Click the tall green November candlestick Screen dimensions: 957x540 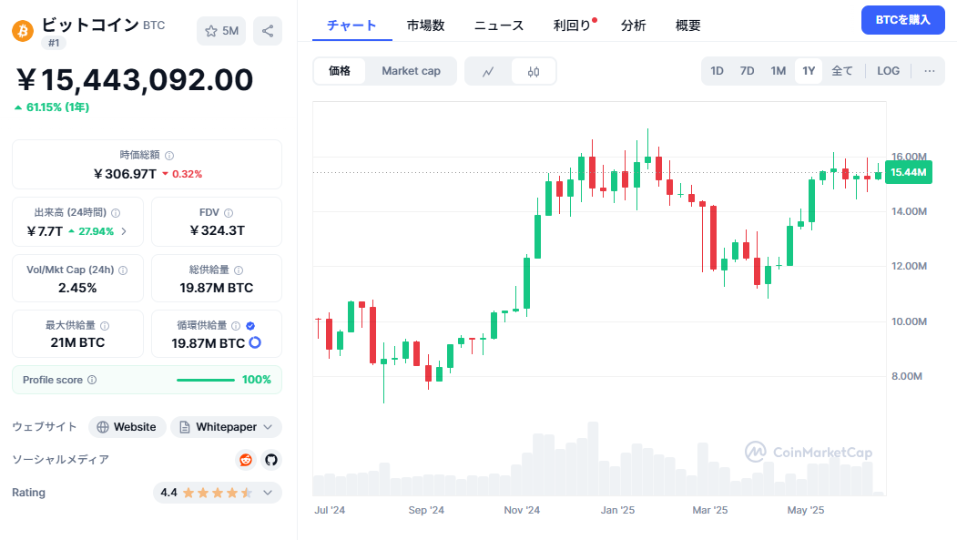point(526,283)
